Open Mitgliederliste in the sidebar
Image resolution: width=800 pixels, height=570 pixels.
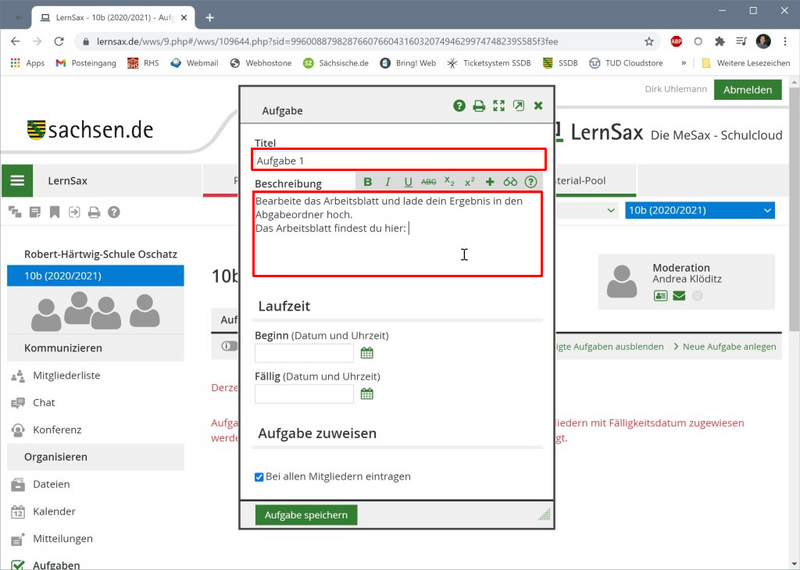click(66, 376)
